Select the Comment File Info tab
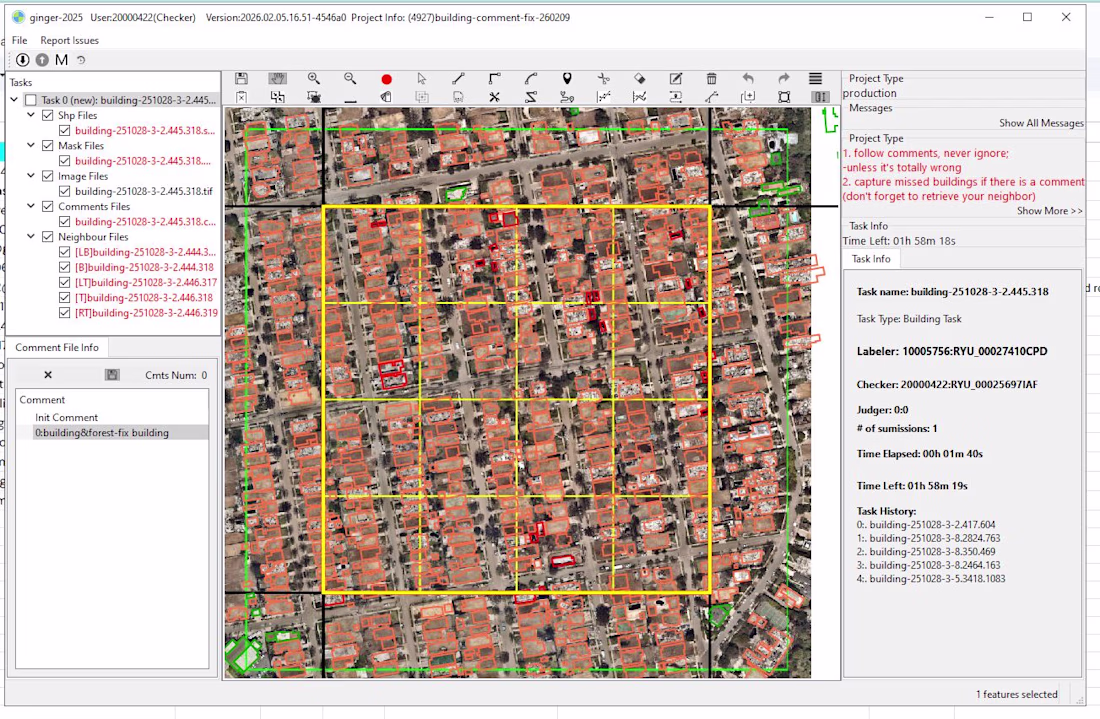 [57, 347]
